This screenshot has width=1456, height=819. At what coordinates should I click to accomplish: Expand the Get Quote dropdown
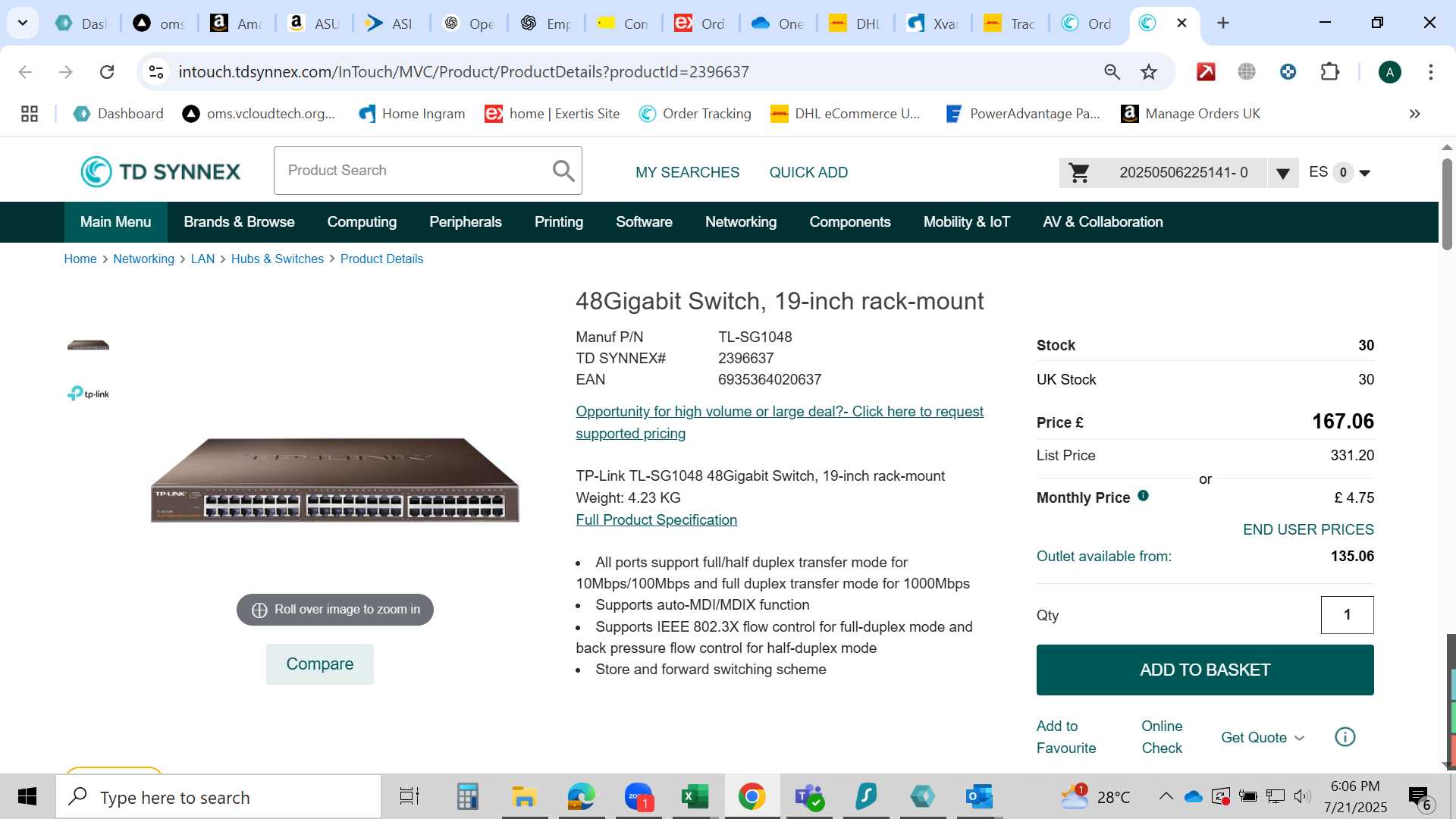click(x=1263, y=738)
